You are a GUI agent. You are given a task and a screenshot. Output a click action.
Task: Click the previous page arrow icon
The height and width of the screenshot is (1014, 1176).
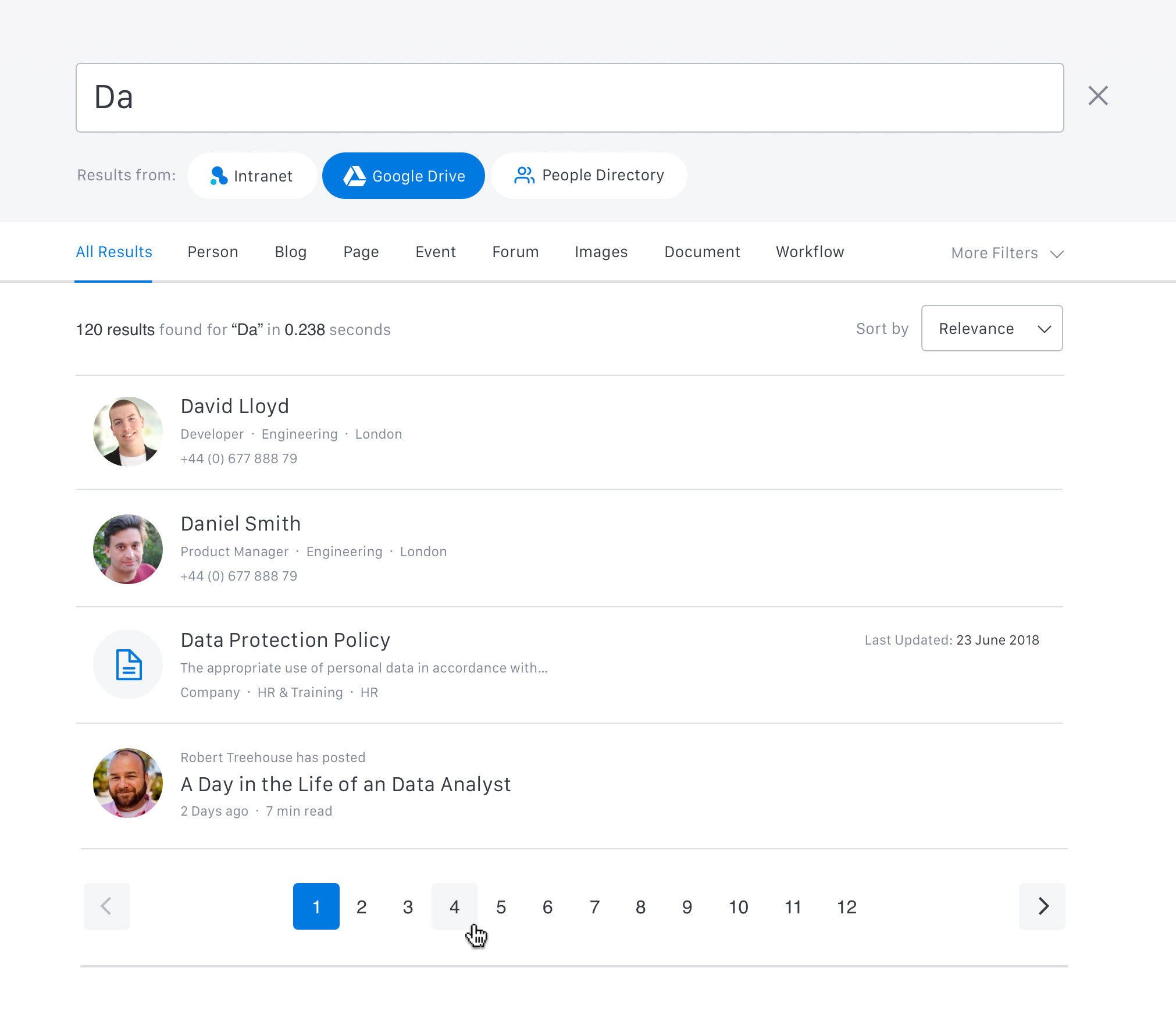pos(107,906)
